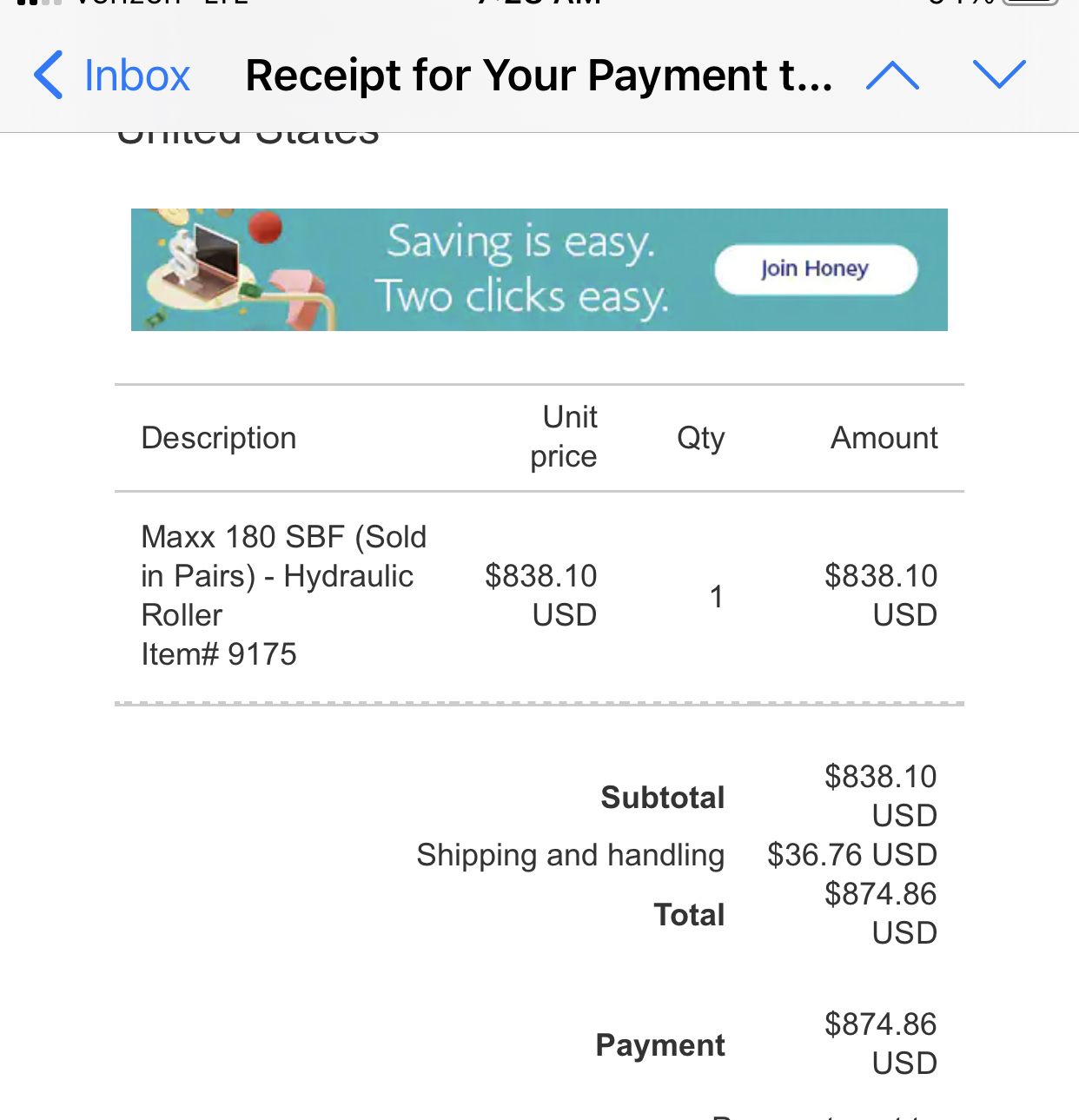This screenshot has height=1120, width=1079.
Task: Tap the item quantity value 1
Action: click(716, 597)
